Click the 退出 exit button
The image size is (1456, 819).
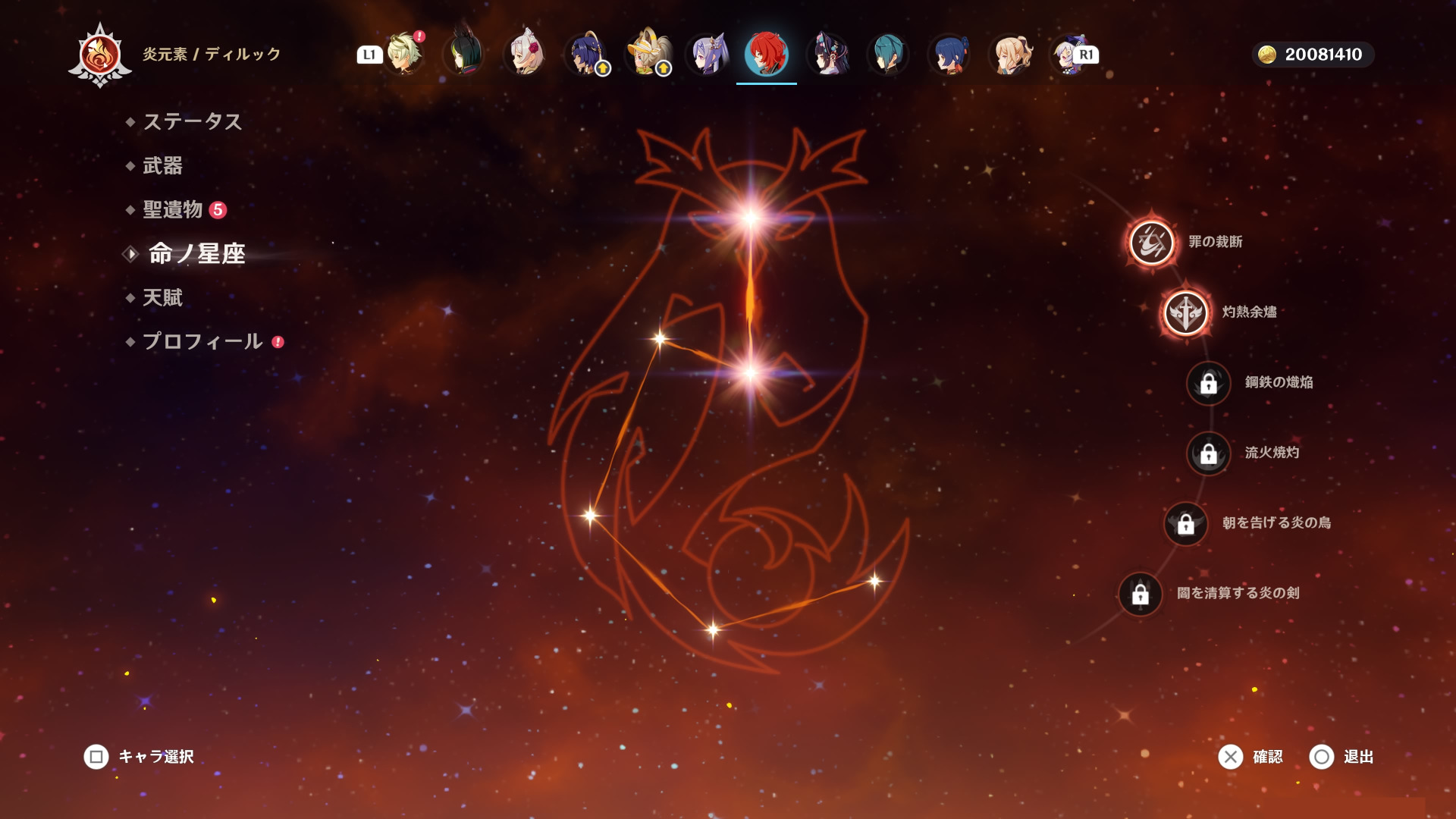[1341, 756]
